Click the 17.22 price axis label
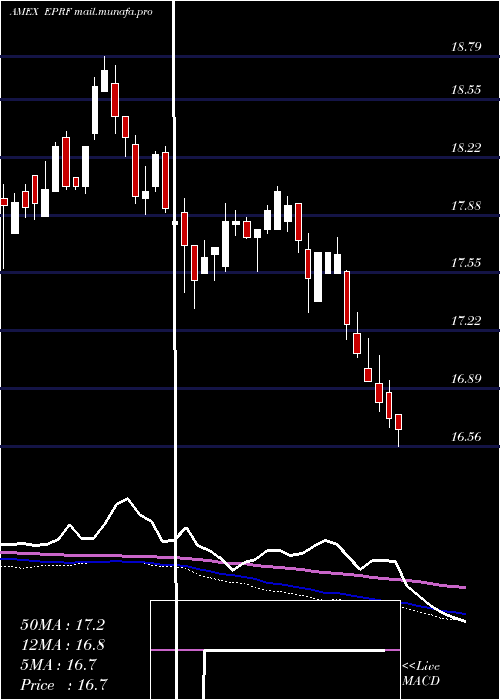Image resolution: width=500 pixels, height=700 pixels. click(x=466, y=321)
